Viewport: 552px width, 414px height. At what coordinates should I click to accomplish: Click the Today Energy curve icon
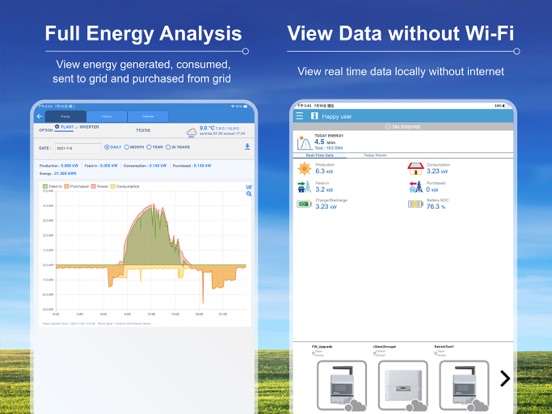[x=305, y=143]
